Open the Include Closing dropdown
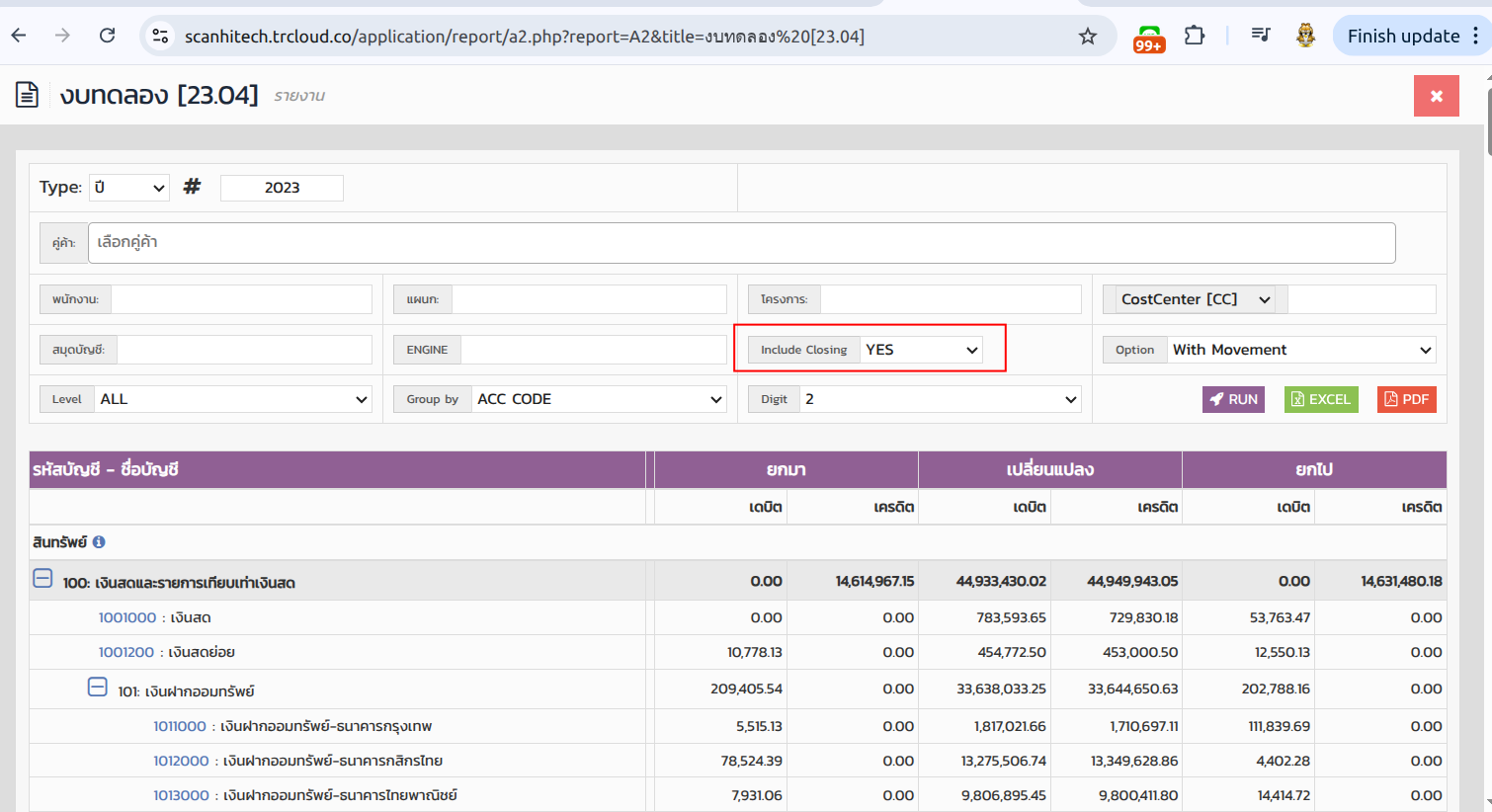The height and width of the screenshot is (812, 1492). (x=921, y=350)
